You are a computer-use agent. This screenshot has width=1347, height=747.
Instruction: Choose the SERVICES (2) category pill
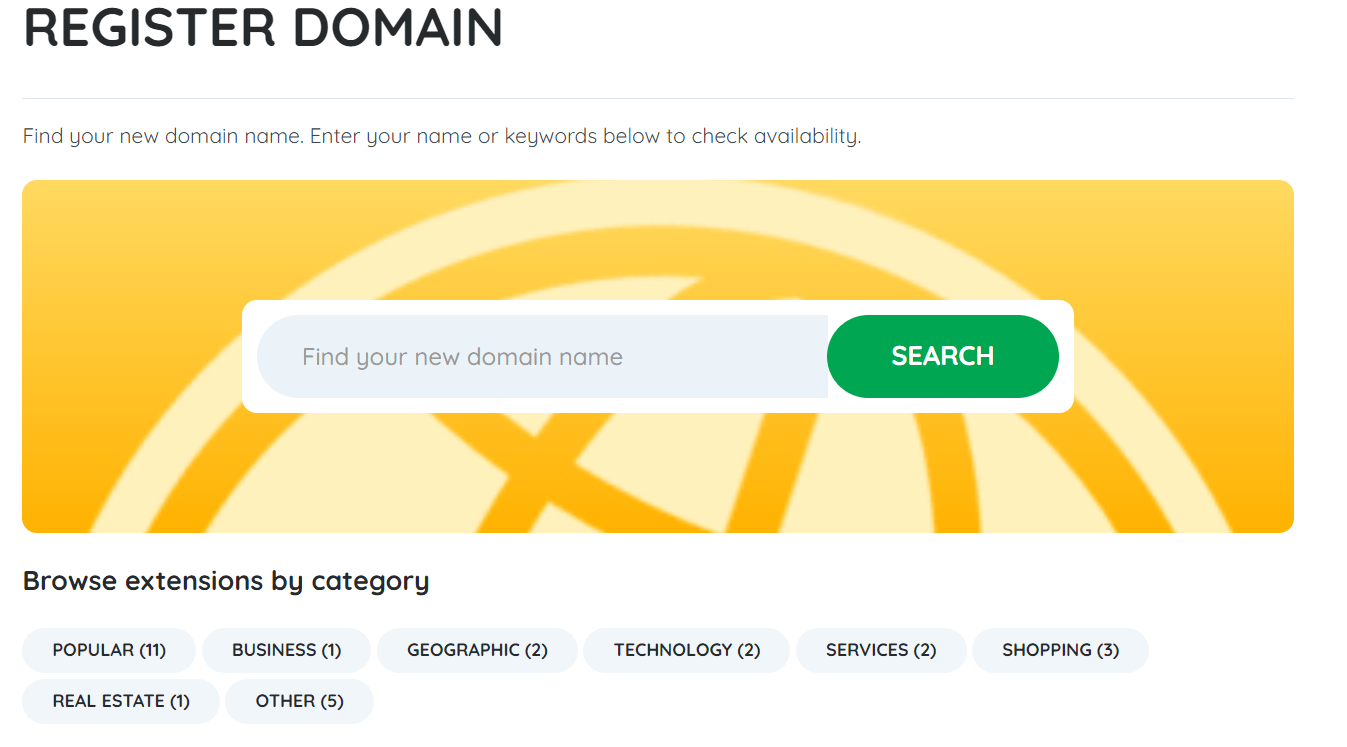coord(880,650)
